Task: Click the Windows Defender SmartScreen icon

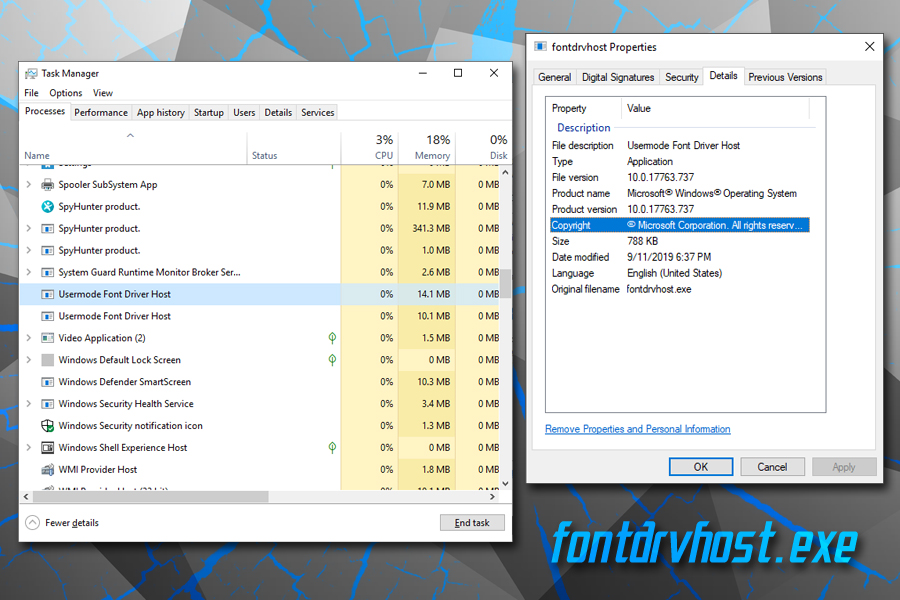Action: 48,382
